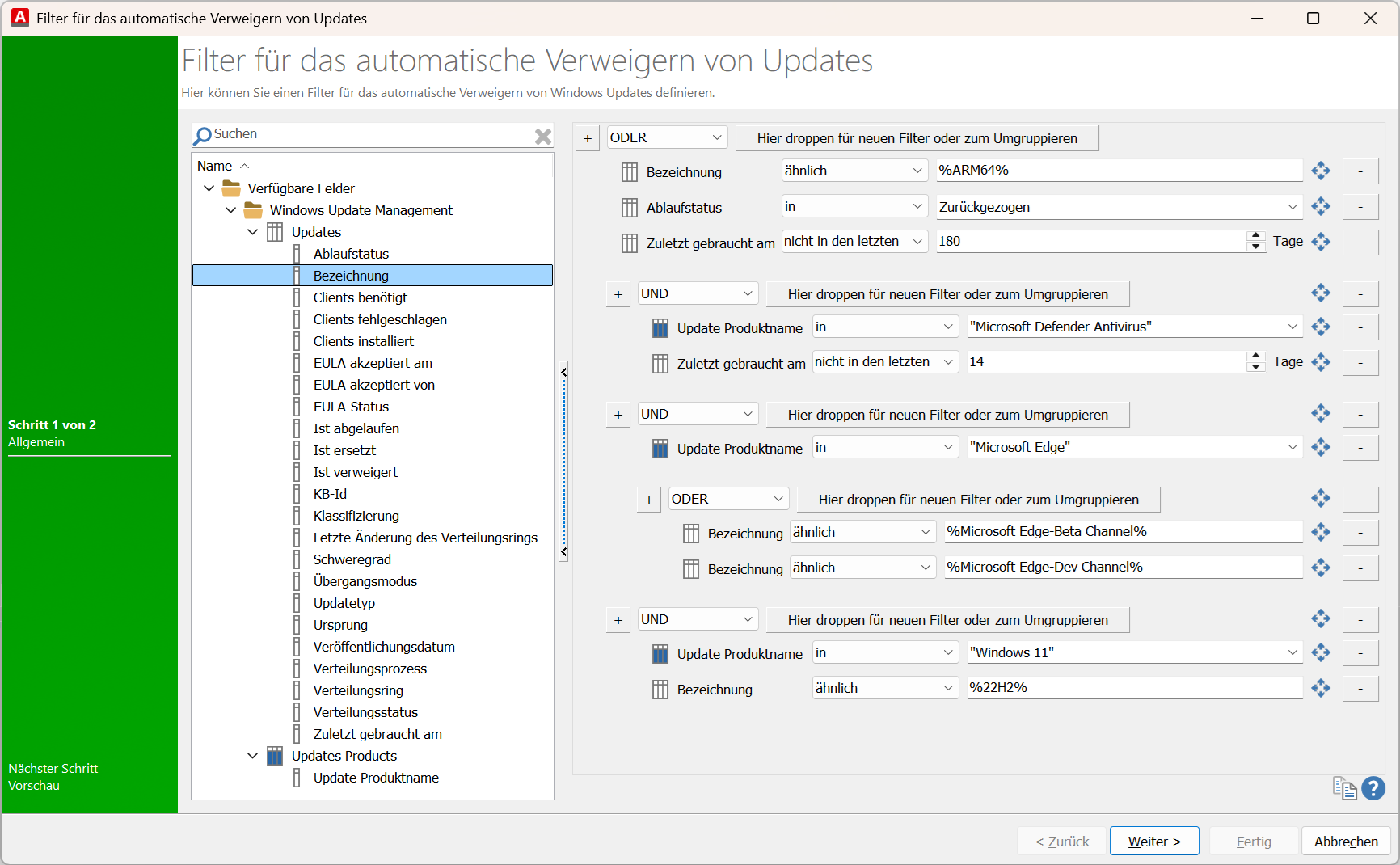Clear the search field with the X icon
Viewport: 1400px width, 865px height.
[542, 136]
